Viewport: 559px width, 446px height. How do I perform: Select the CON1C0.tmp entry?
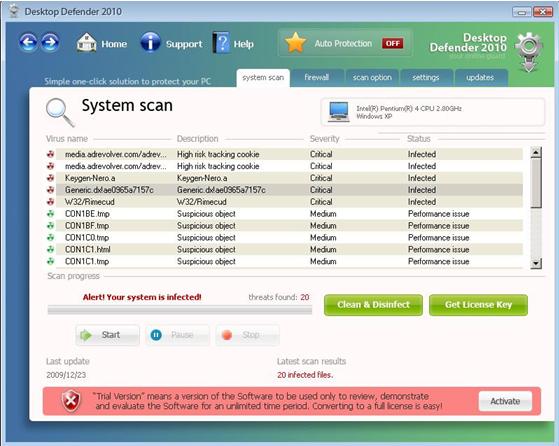point(87,238)
